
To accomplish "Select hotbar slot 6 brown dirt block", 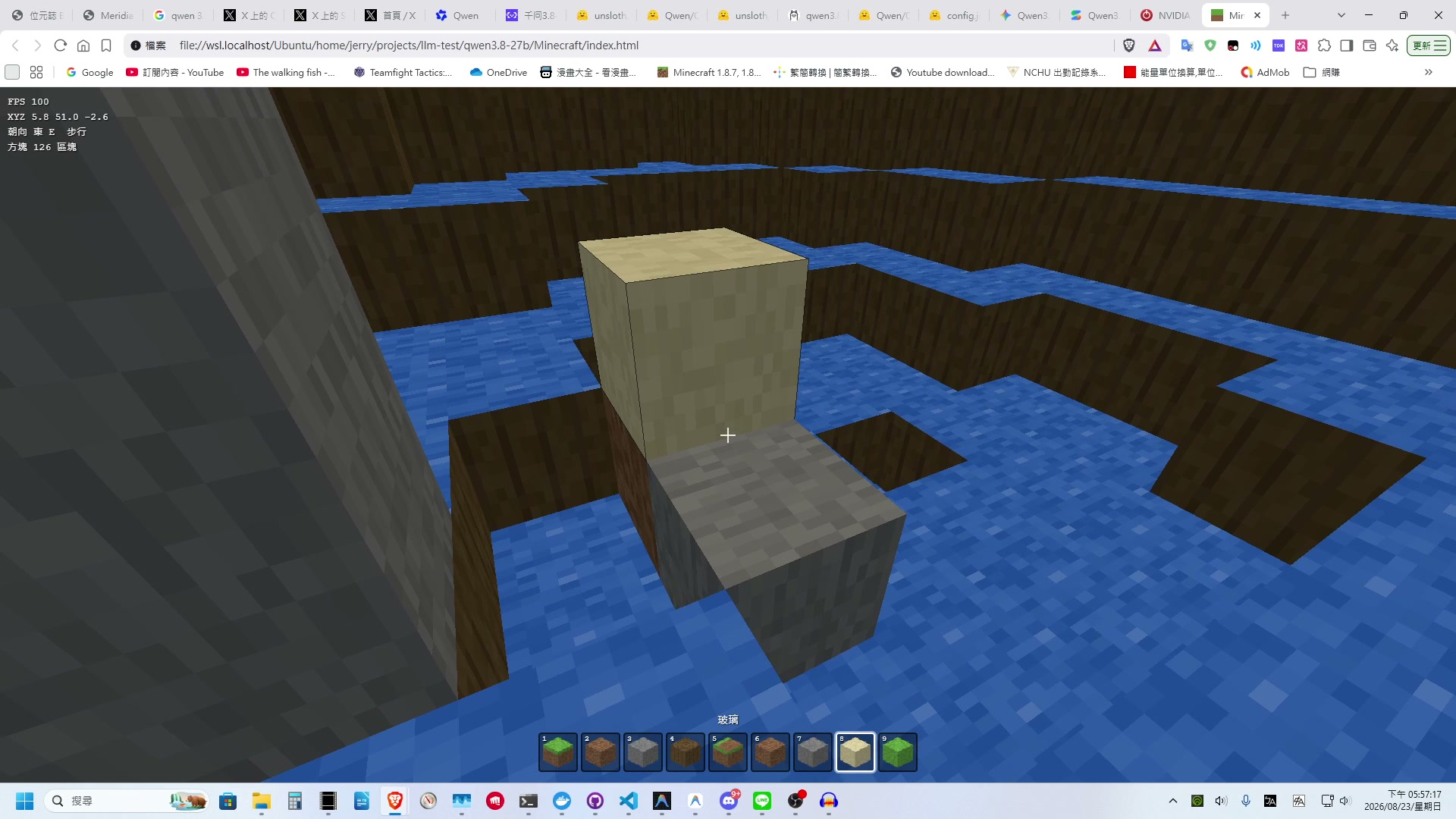I will [x=770, y=752].
